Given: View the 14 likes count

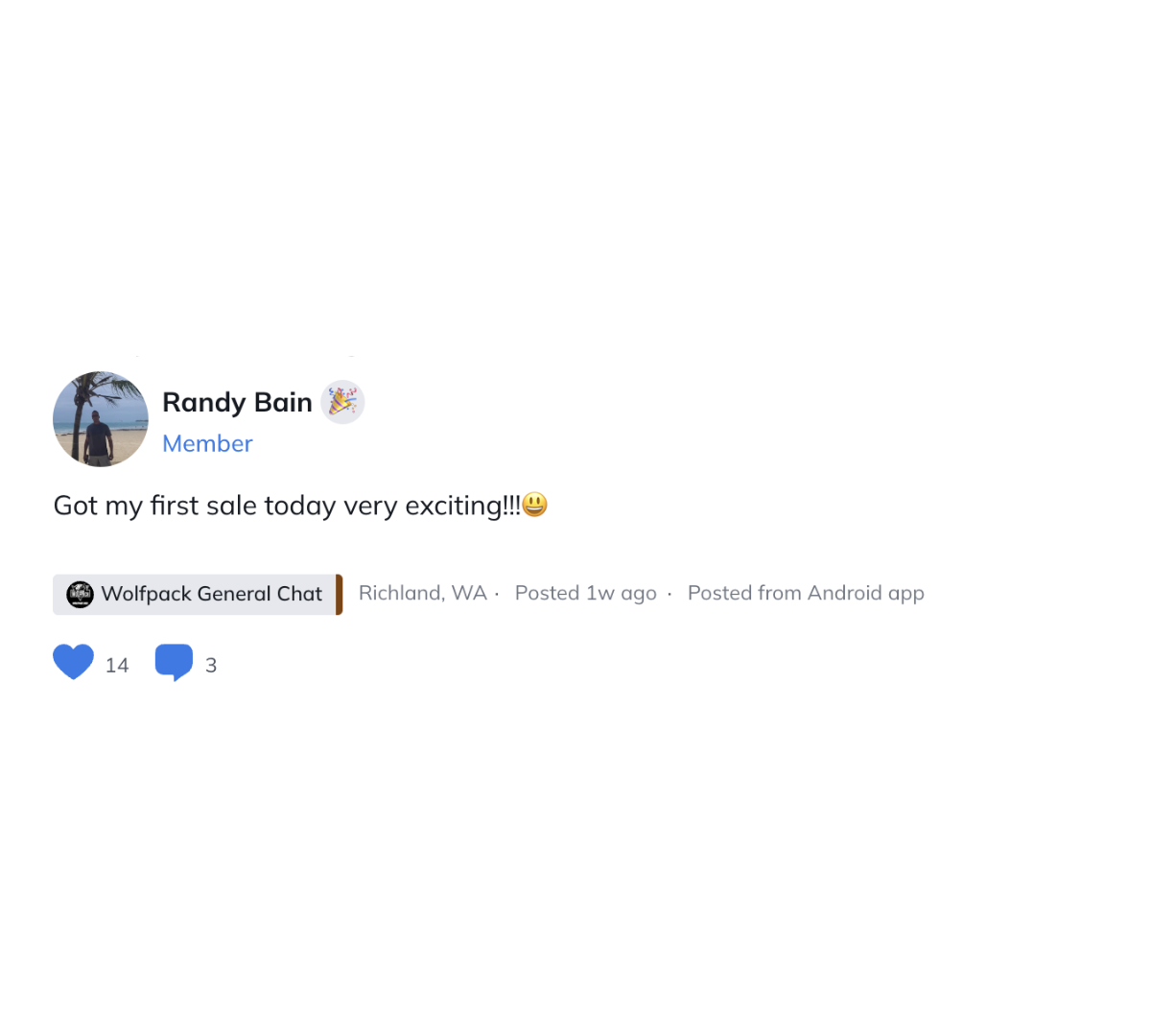Looking at the screenshot, I should click(x=117, y=665).
